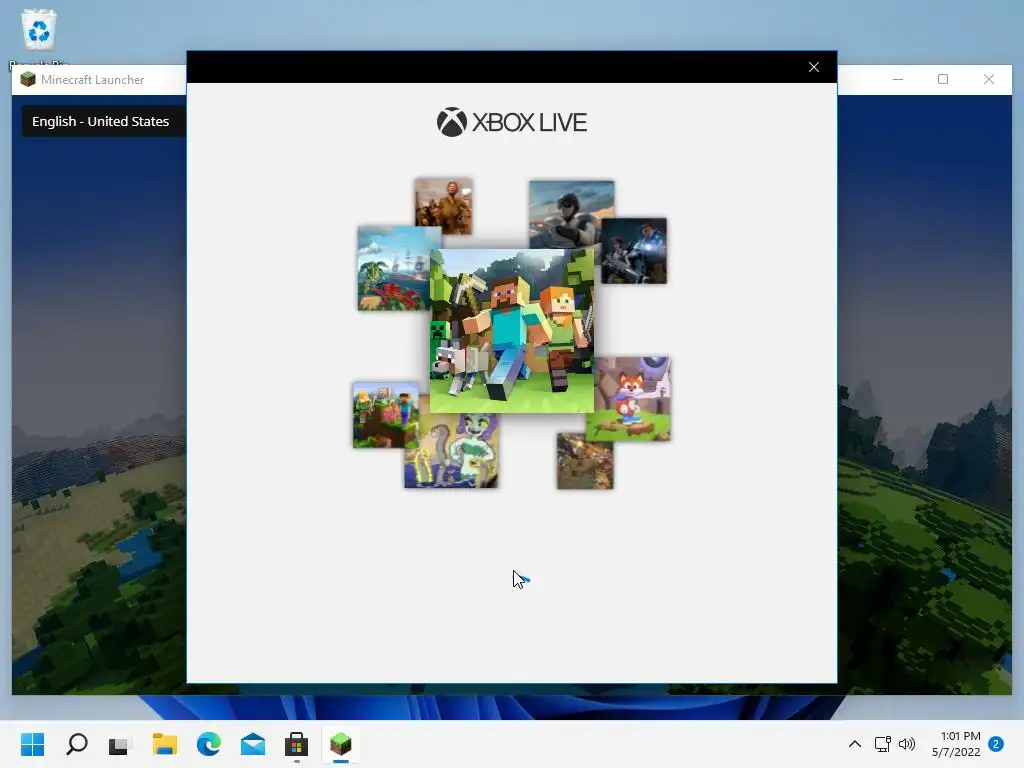Click the Minecraft Launcher taskbar icon
Screen dimensions: 1024x768
coord(341,744)
